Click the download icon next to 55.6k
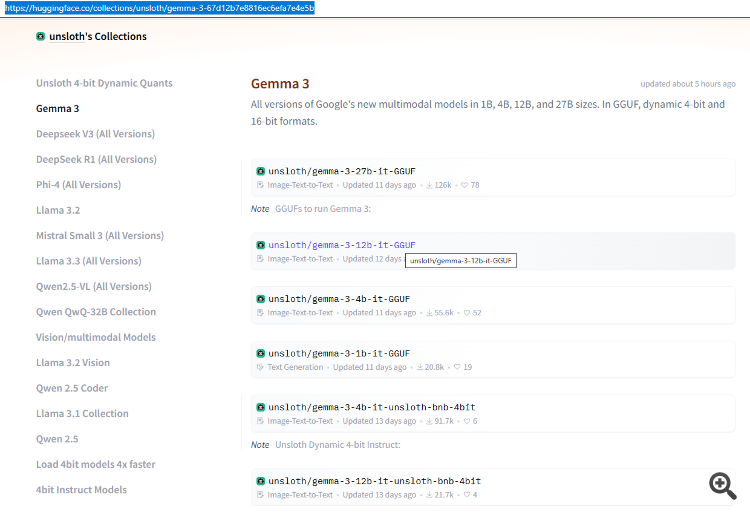The width and height of the screenshot is (750, 512). click(x=429, y=313)
